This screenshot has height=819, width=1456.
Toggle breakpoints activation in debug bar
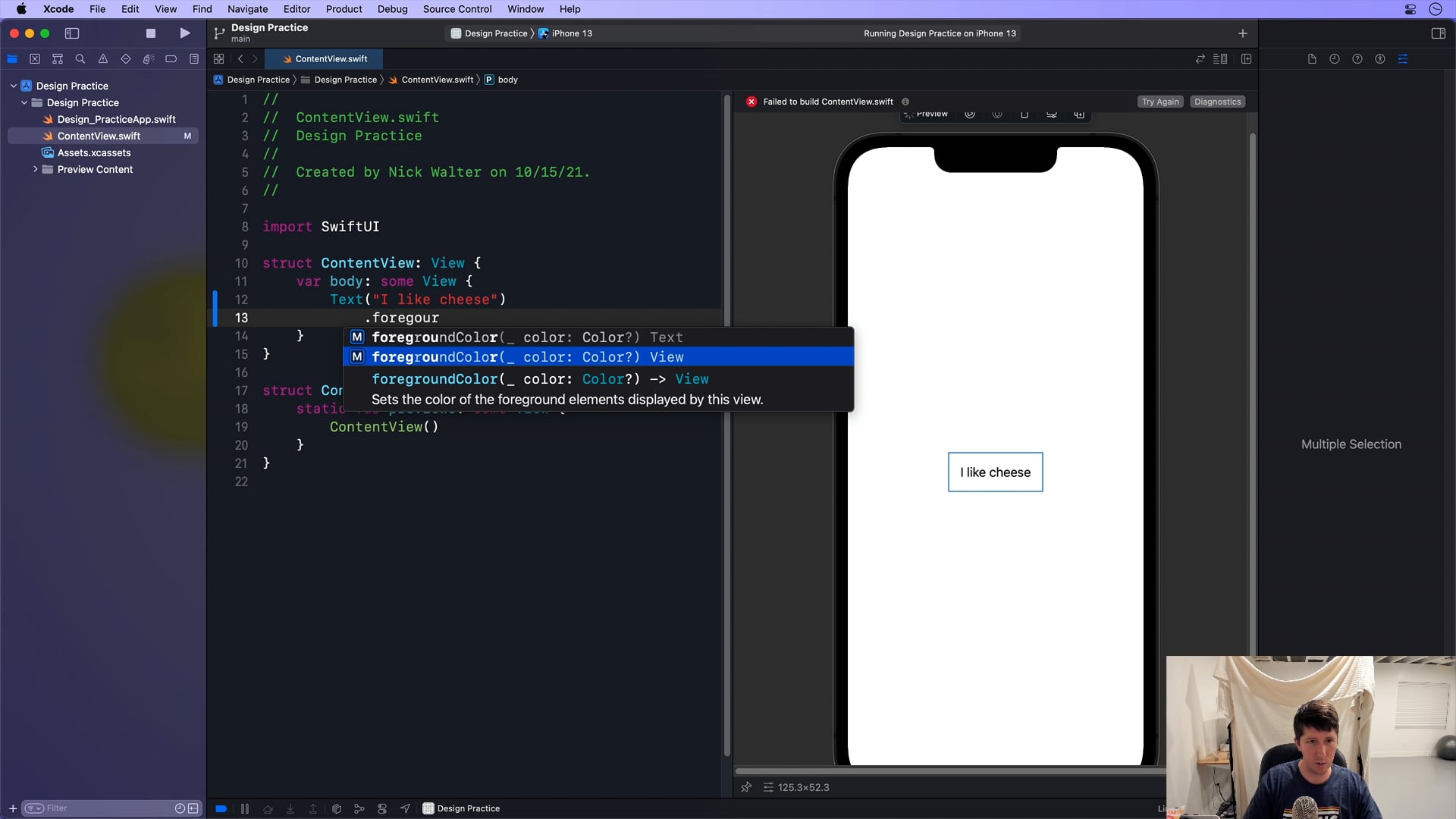[x=221, y=808]
